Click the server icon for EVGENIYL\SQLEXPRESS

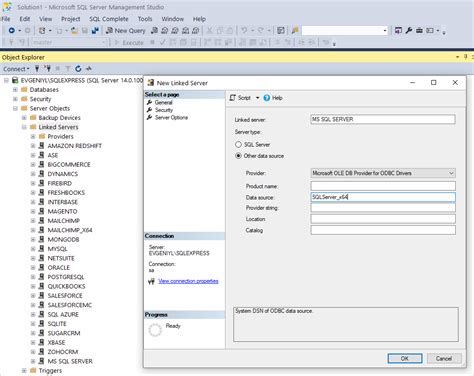(x=15, y=80)
